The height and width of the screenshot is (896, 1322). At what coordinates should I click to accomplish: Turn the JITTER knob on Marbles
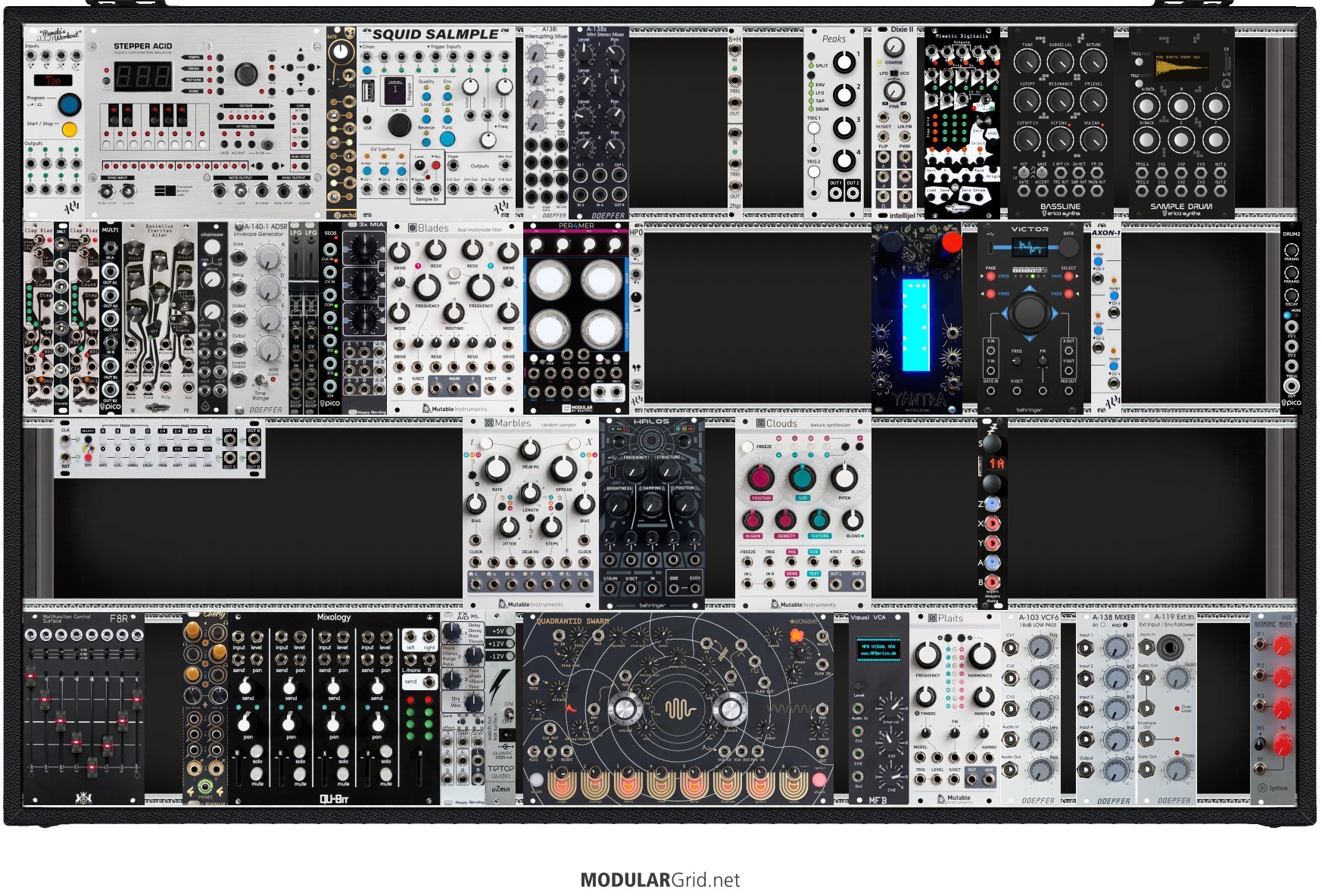(x=509, y=527)
